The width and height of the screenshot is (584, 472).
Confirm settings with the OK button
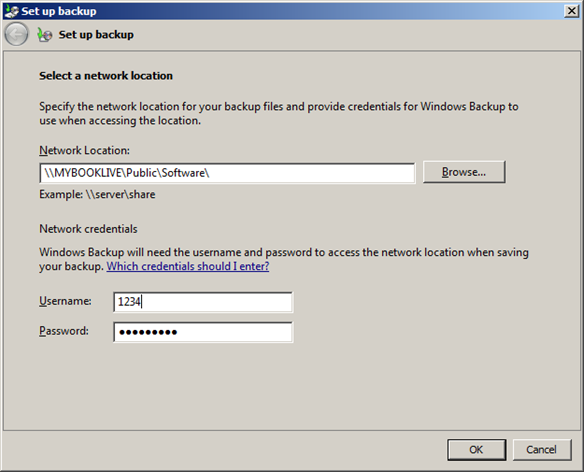click(x=476, y=450)
